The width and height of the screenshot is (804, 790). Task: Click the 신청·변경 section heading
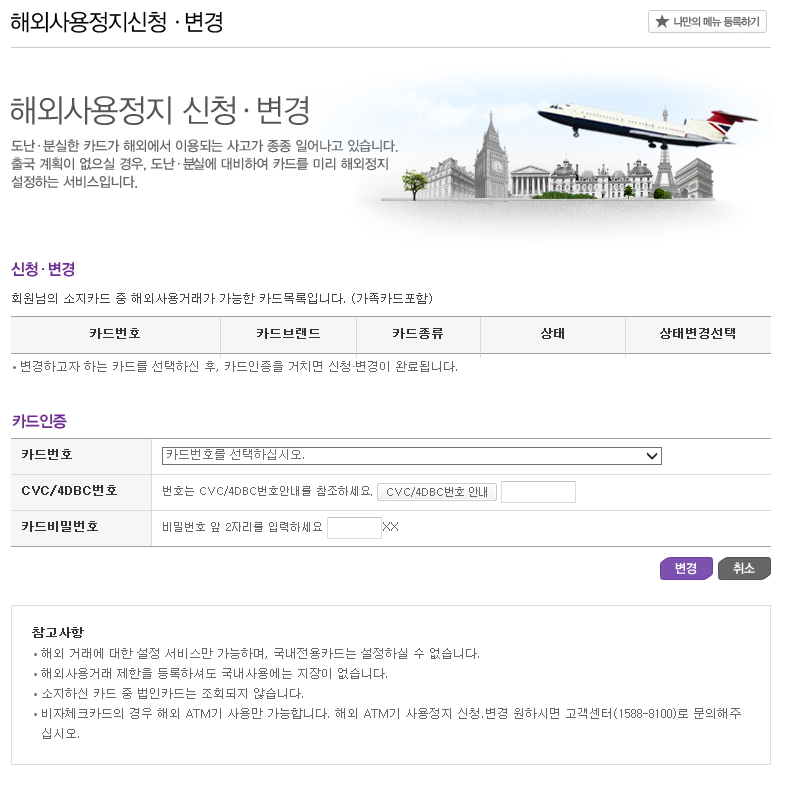coord(43,270)
